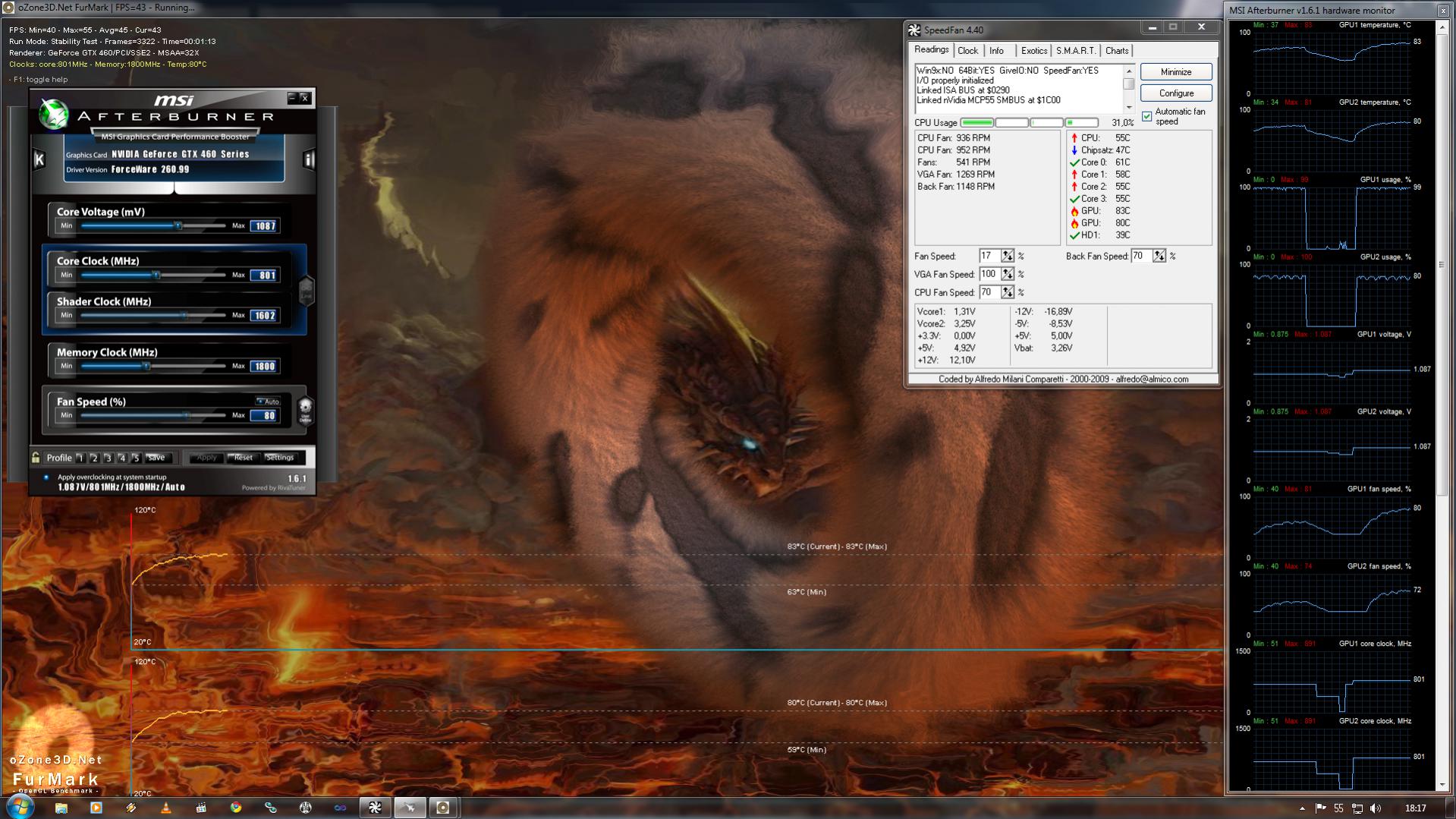Launch Google Chrome from taskbar
The width and height of the screenshot is (1456, 819).
coord(236,808)
